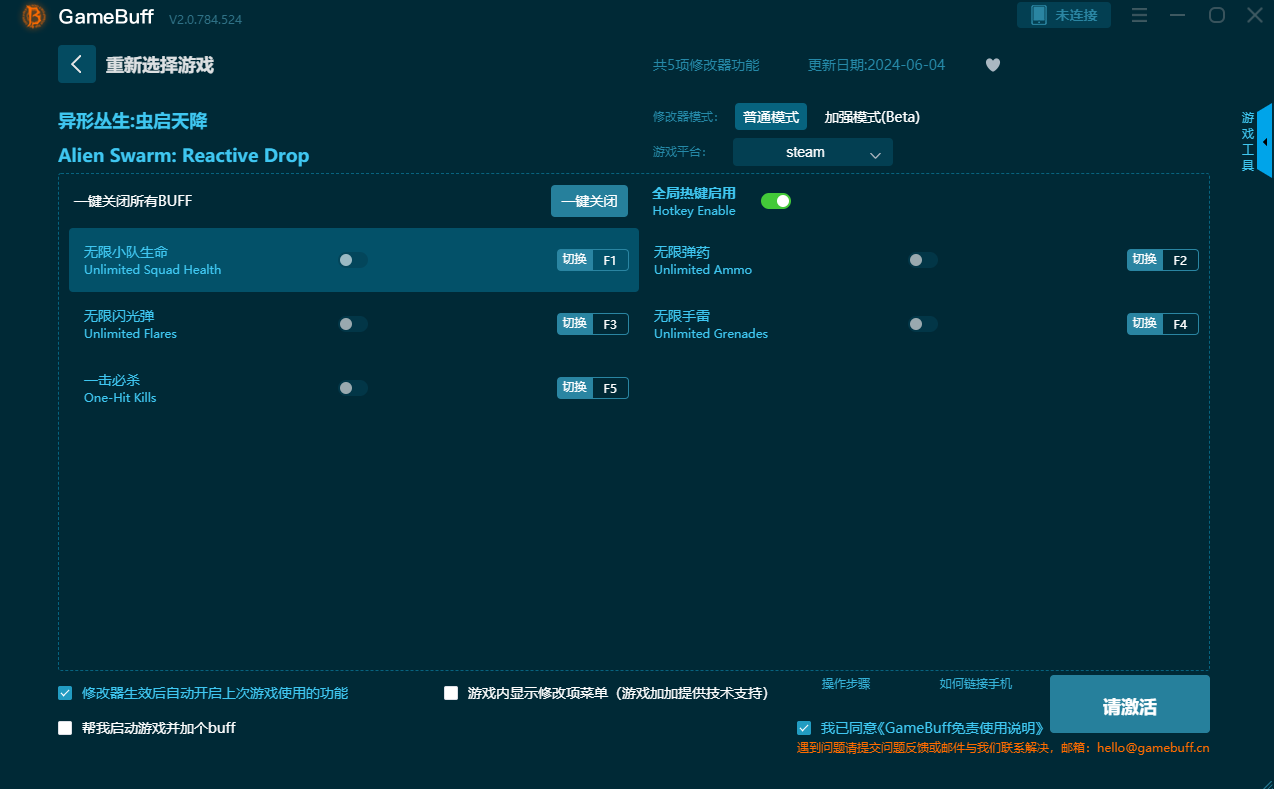
Task: Open the steam platform dropdown
Action: (x=812, y=152)
